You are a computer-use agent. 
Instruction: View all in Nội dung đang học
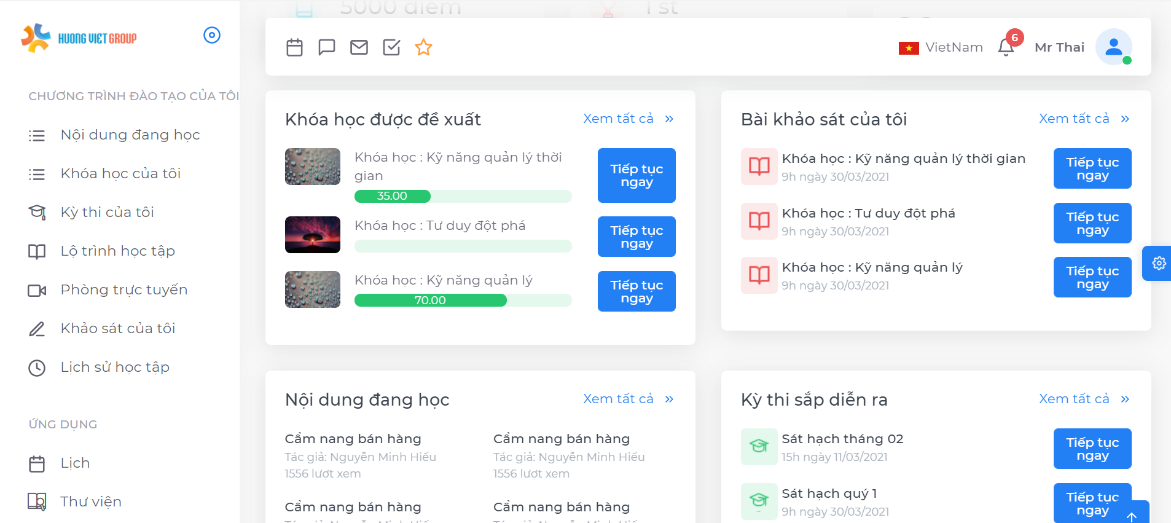click(x=628, y=399)
